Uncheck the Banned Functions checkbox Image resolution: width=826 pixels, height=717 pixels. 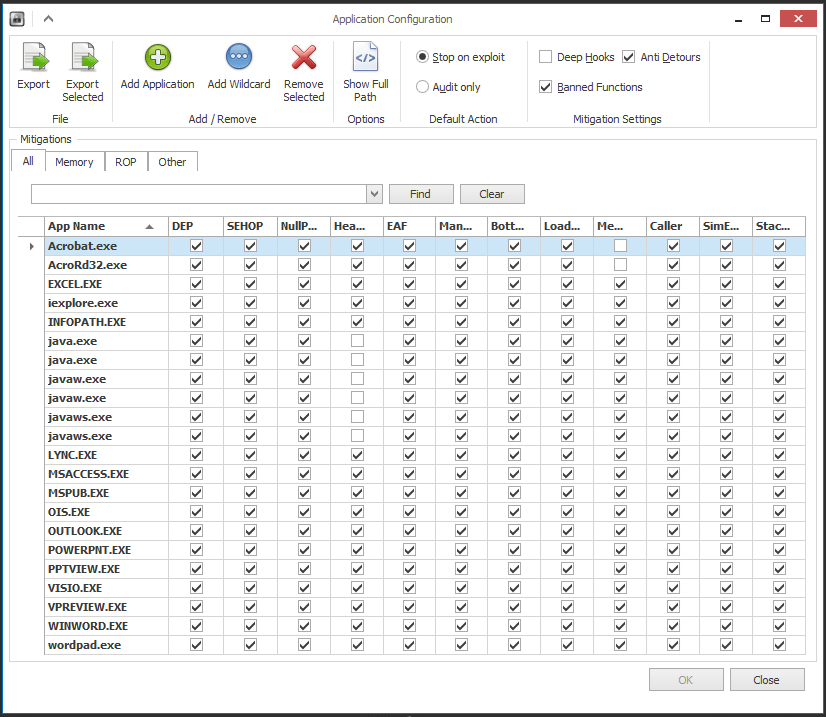pyautogui.click(x=546, y=86)
